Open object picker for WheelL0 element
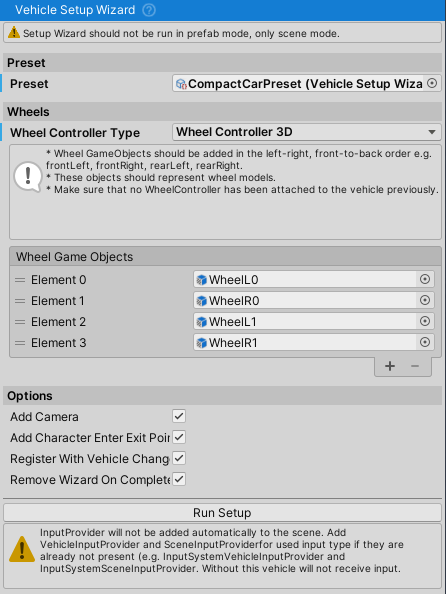This screenshot has height=594, width=446. 425,280
